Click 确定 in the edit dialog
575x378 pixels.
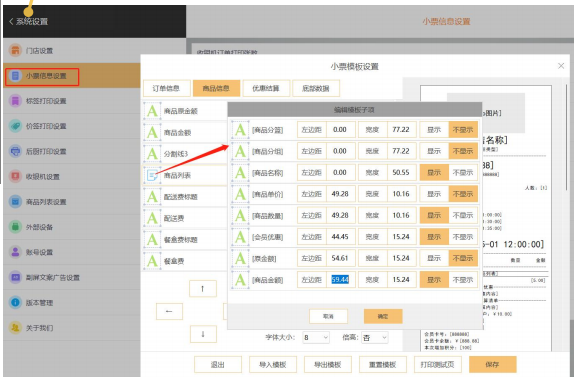(383, 316)
